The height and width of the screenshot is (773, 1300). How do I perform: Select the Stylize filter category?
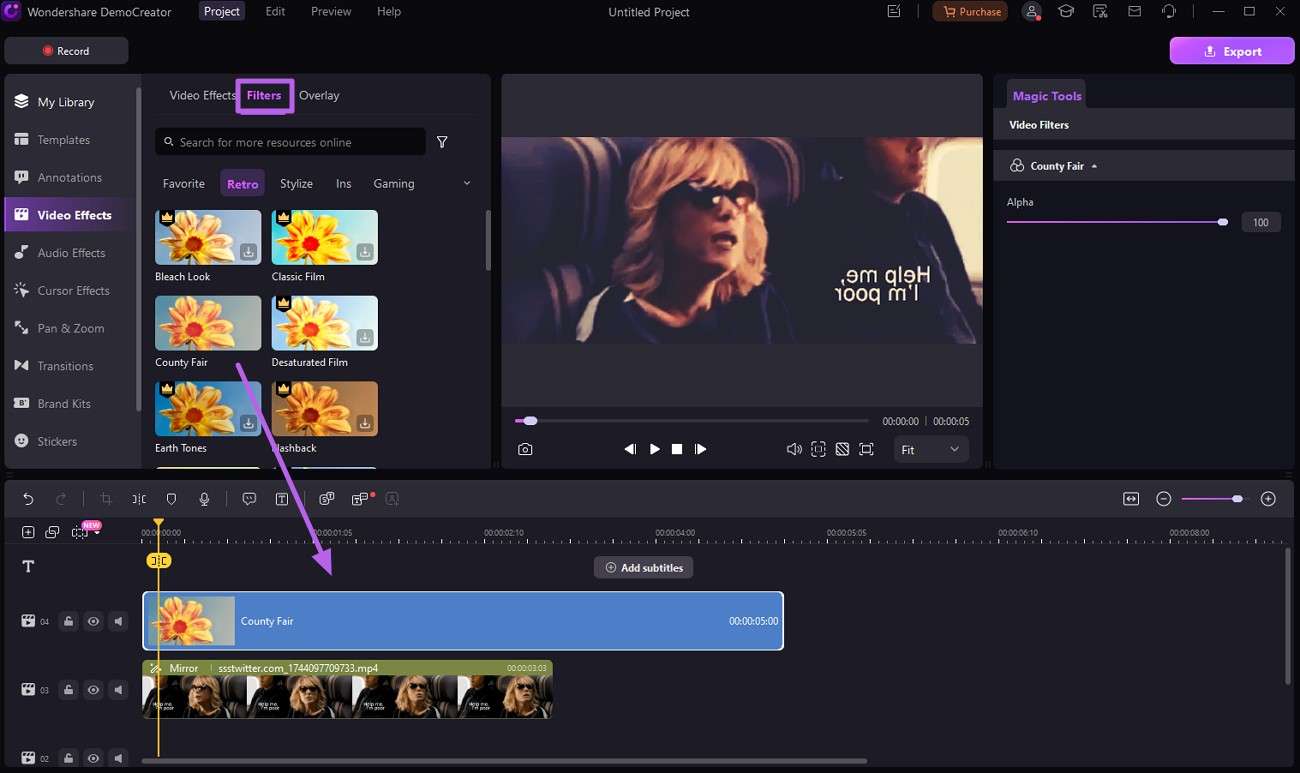tap(296, 184)
